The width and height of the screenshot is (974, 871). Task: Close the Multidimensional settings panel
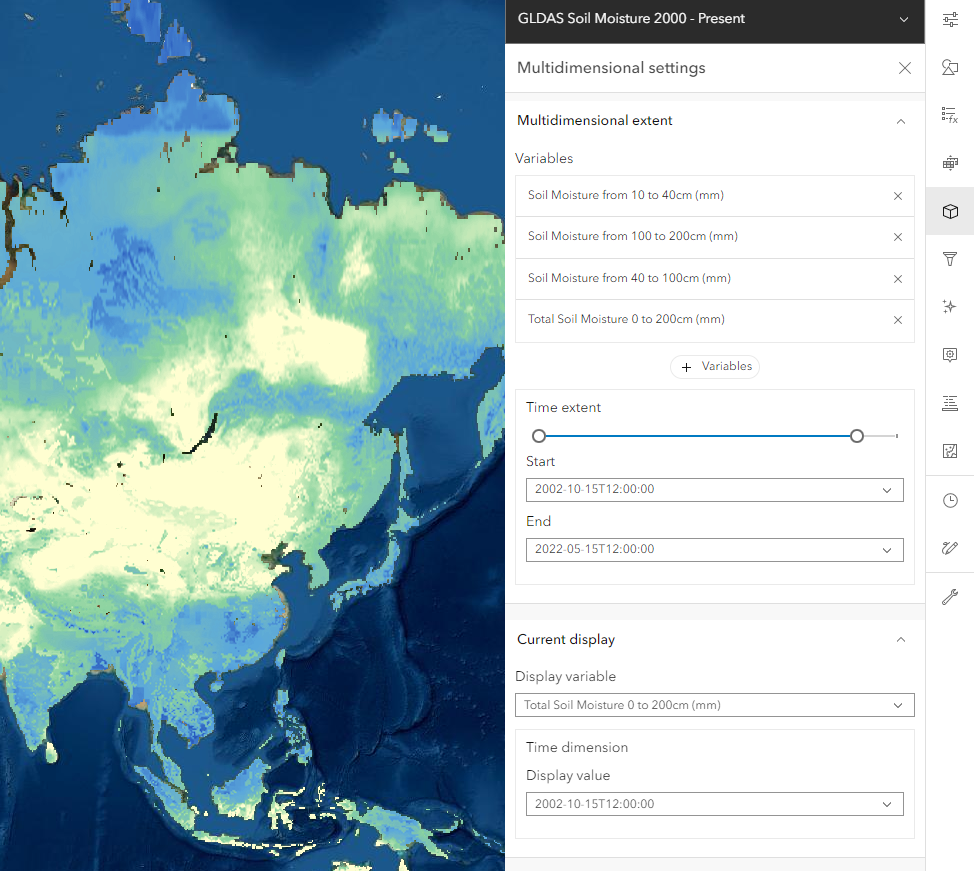[x=904, y=68]
